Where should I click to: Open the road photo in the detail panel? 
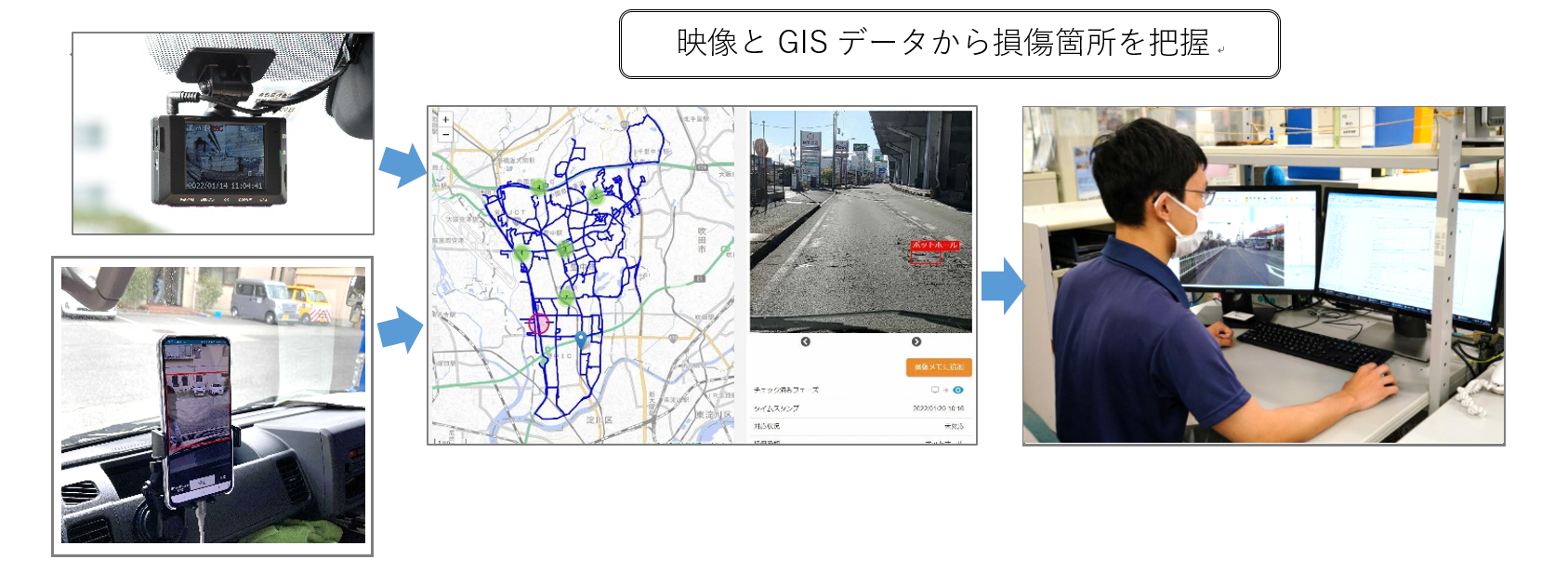tap(861, 221)
